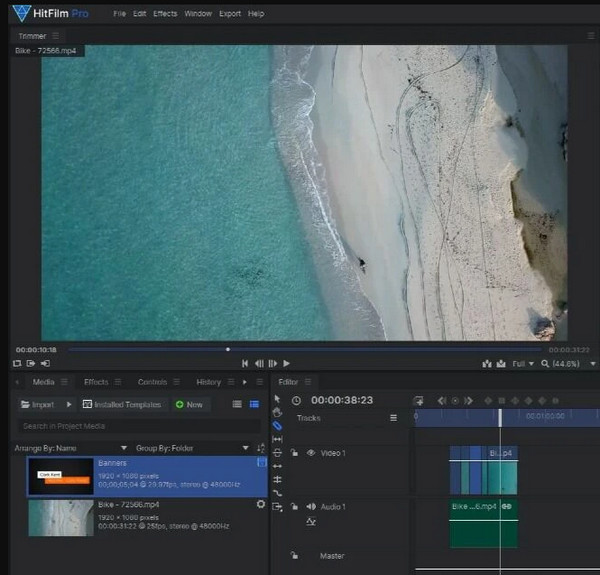Viewport: 600px width, 575px height.
Task: Open the Edit menu
Action: (x=139, y=13)
